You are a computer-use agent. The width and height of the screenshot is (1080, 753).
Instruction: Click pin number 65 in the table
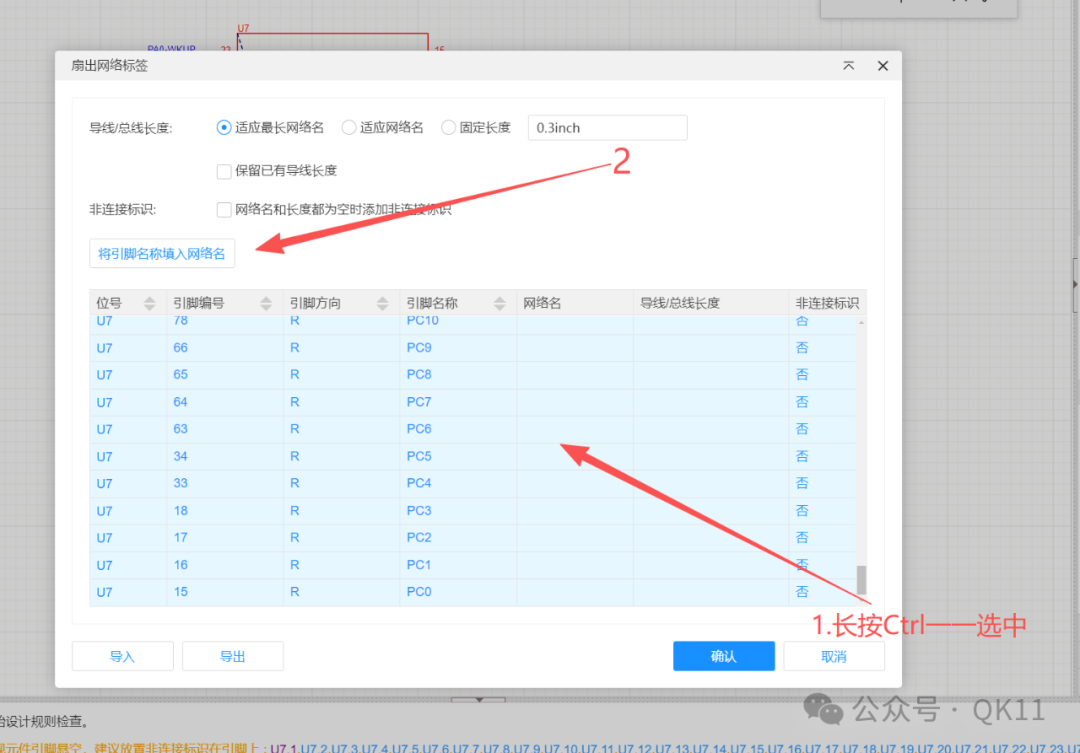click(x=180, y=375)
